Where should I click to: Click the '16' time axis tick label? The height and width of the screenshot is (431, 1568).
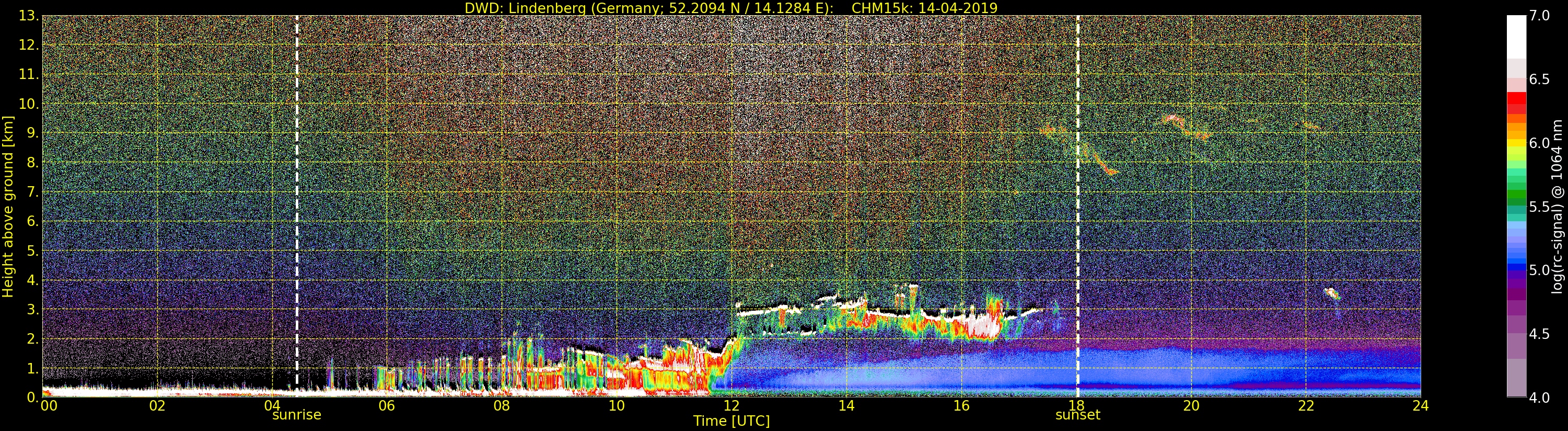[961, 406]
